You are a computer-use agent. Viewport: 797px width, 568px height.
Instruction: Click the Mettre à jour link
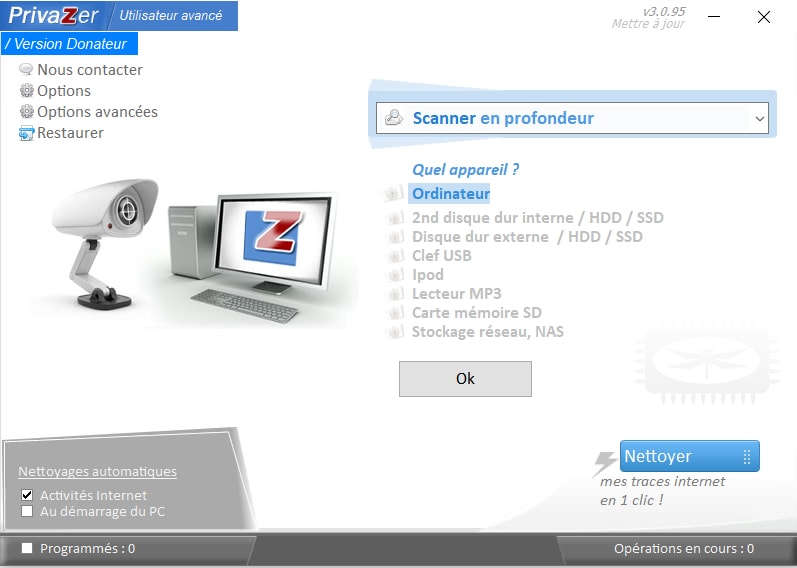click(648, 24)
